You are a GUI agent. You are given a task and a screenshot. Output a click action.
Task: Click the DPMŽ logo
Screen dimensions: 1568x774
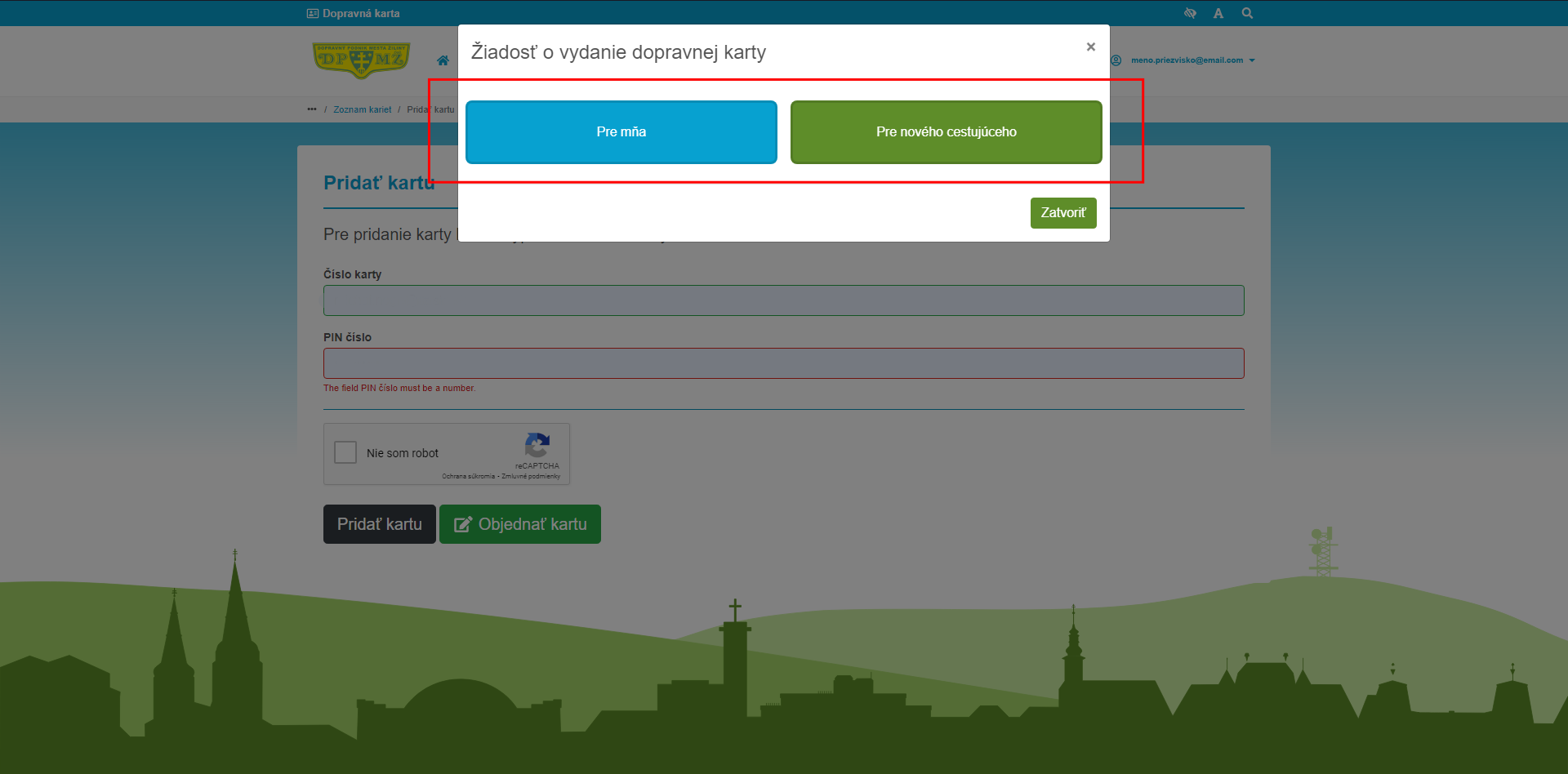pyautogui.click(x=361, y=60)
